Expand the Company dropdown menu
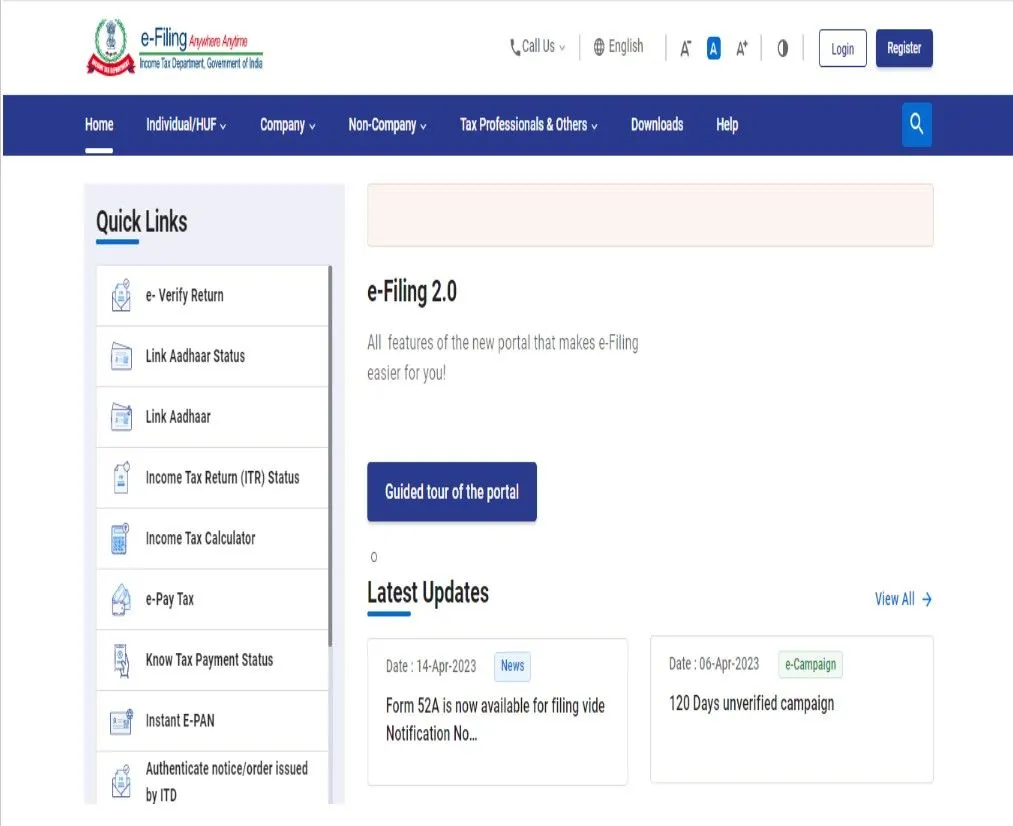 [x=288, y=125]
